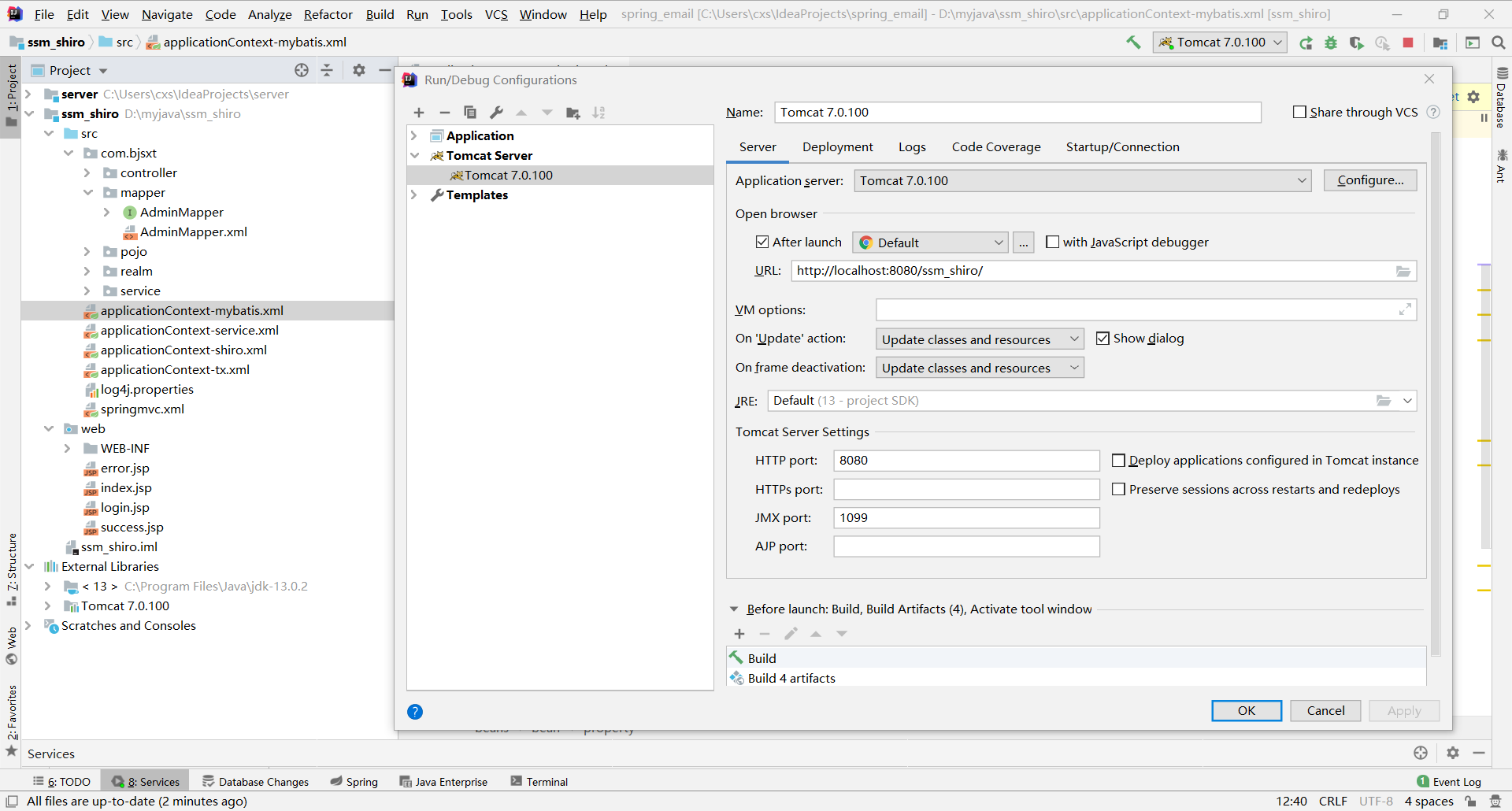Open On frame deactivation dropdown

980,368
